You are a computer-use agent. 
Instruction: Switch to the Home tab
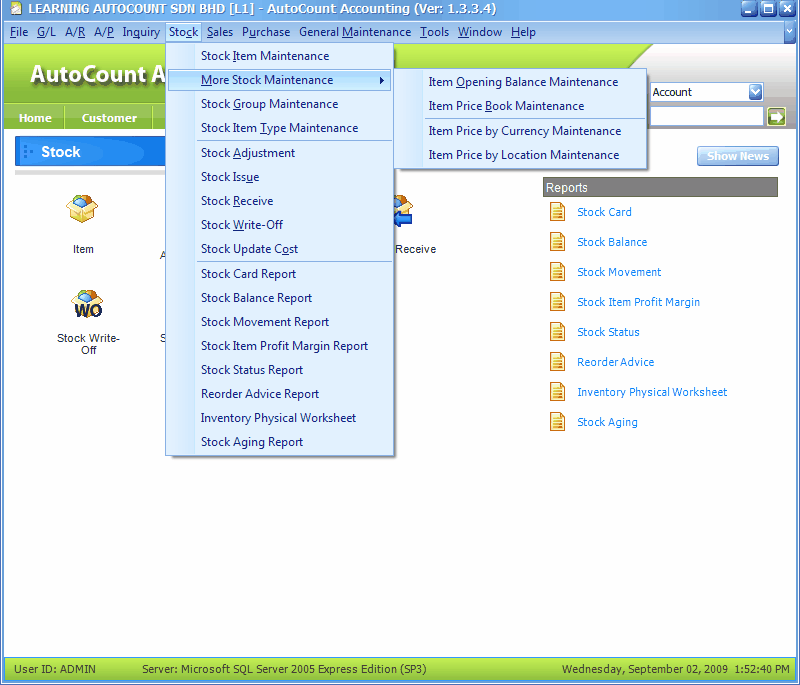pyautogui.click(x=35, y=118)
